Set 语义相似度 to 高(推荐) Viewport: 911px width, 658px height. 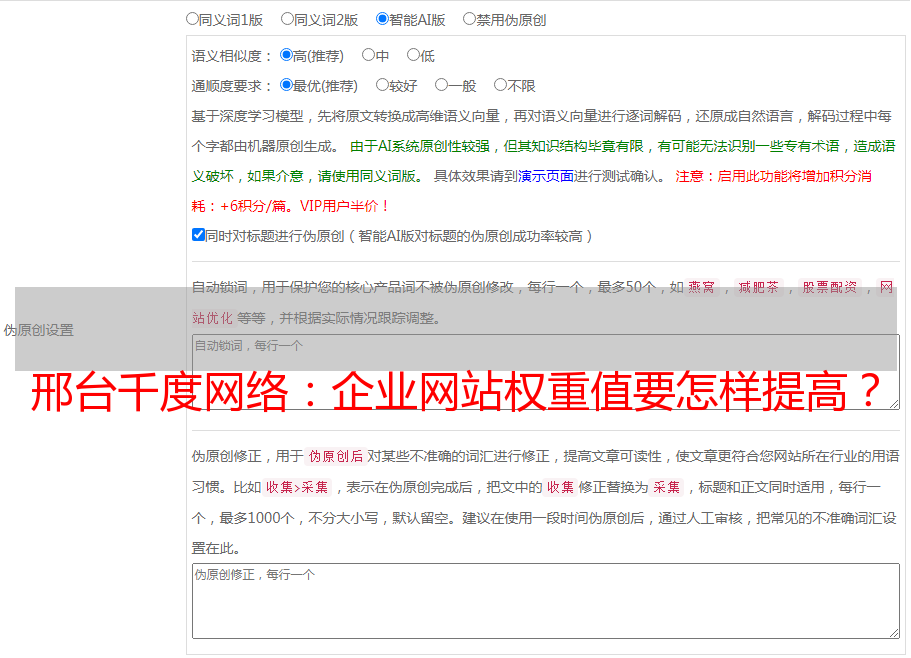pos(287,55)
